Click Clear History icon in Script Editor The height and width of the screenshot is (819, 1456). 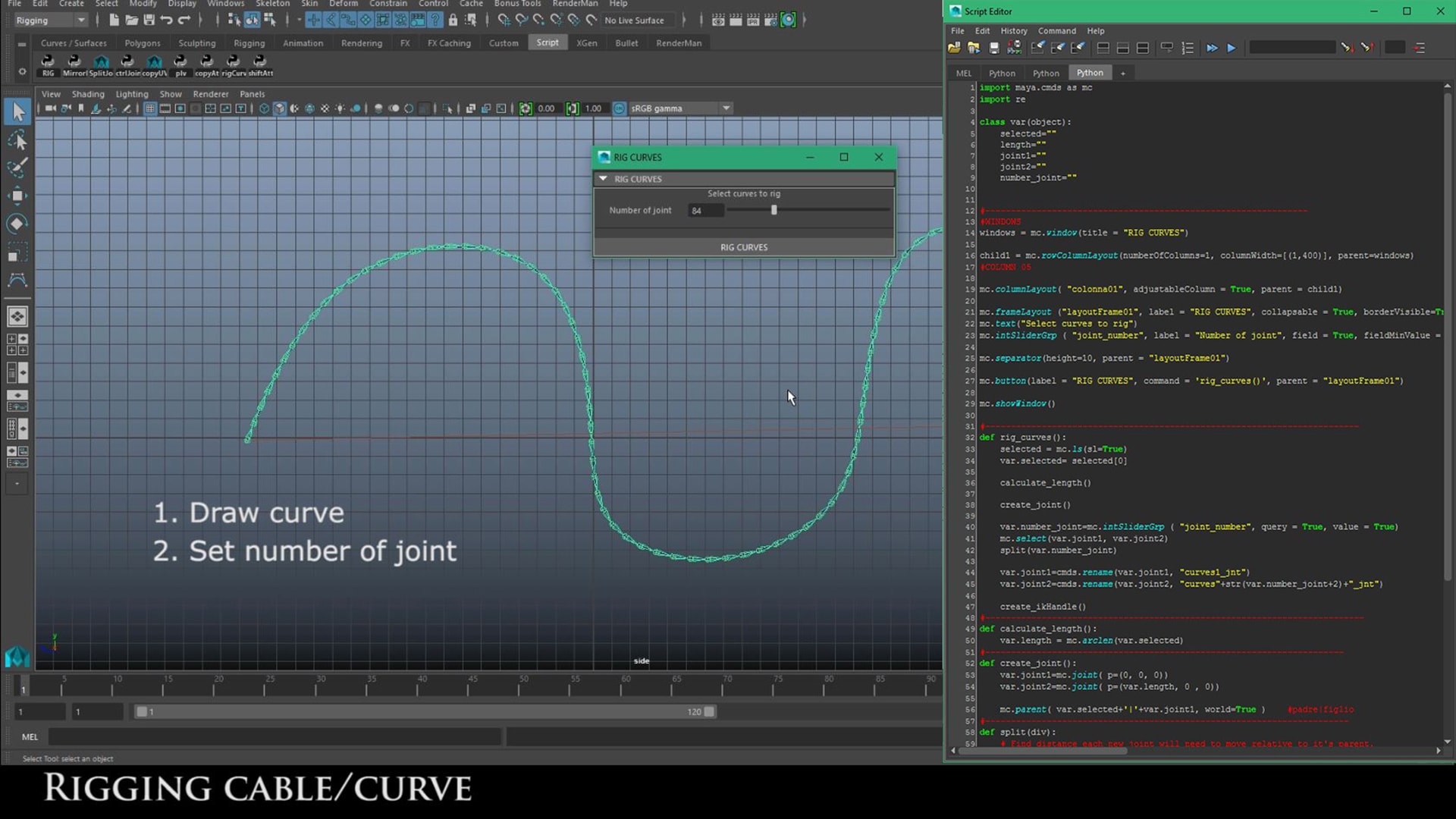1037,48
